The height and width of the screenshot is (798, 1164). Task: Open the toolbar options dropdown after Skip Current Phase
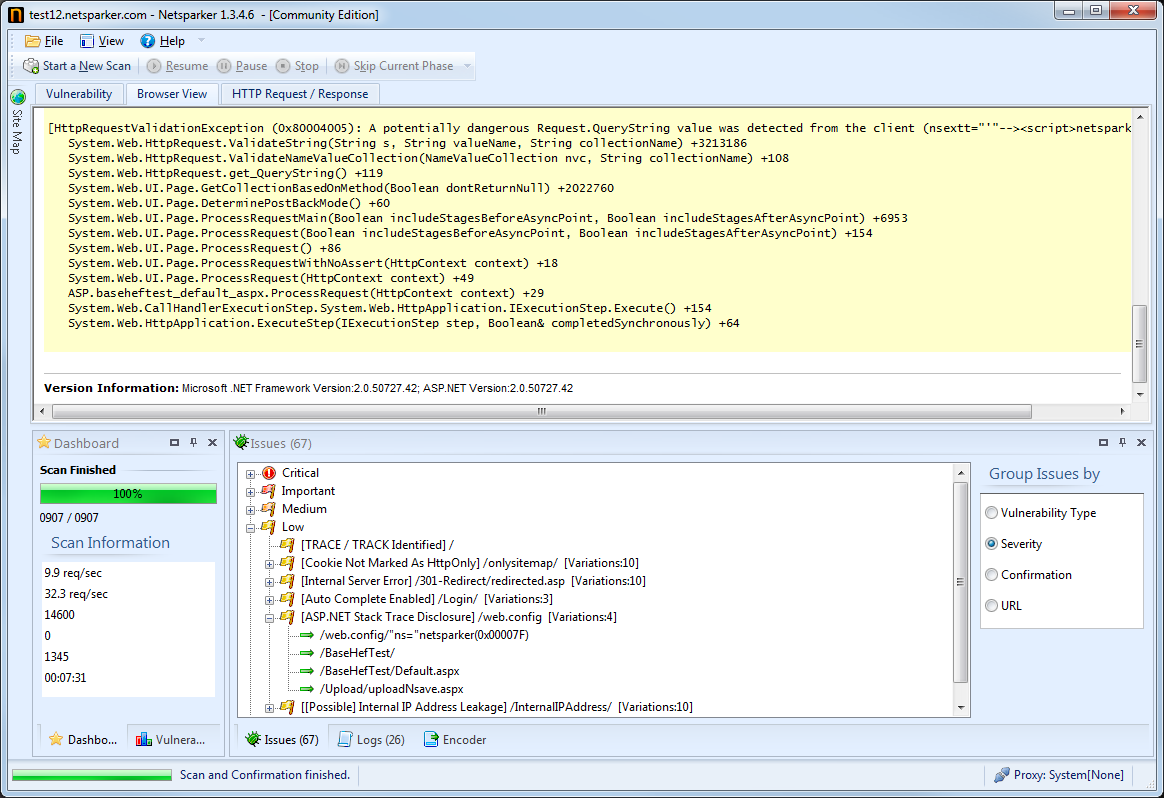tap(468, 66)
